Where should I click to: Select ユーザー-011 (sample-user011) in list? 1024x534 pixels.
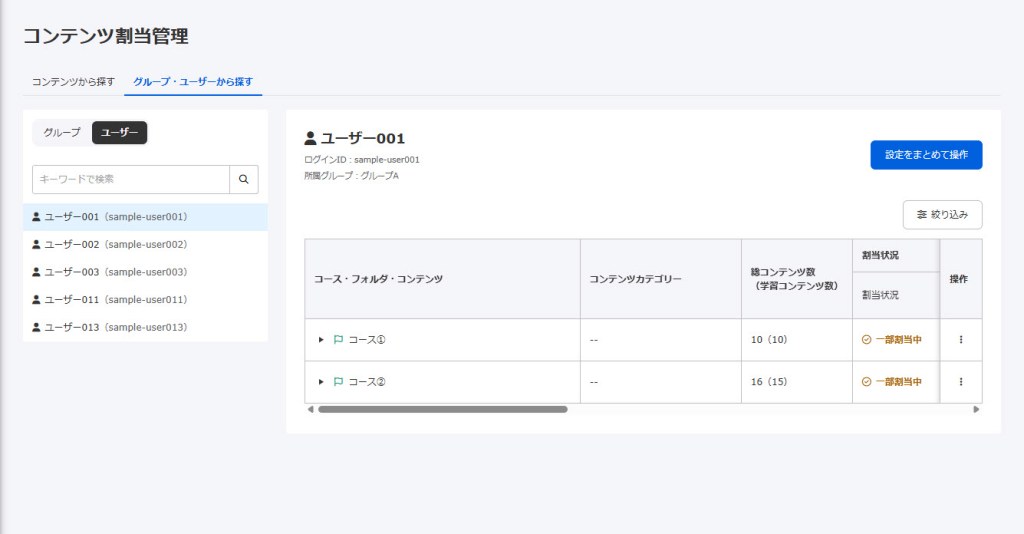145,300
